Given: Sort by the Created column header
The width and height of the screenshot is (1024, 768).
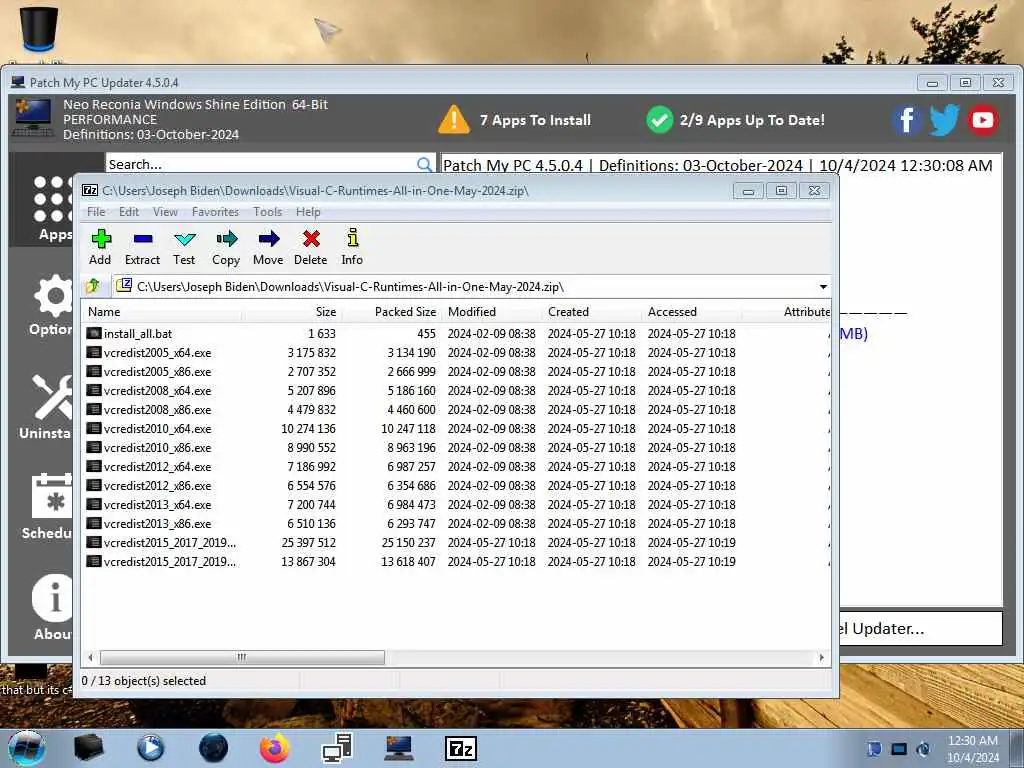Looking at the screenshot, I should pos(592,312).
